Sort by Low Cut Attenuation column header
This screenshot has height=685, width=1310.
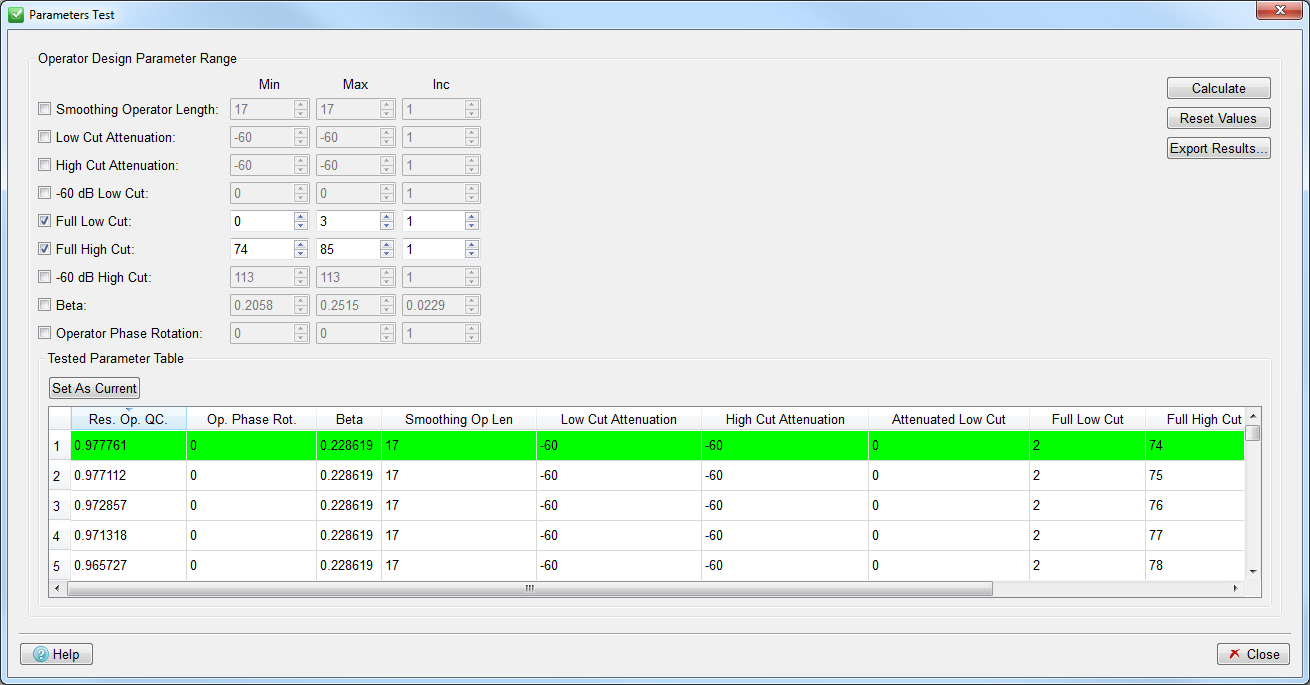point(619,419)
